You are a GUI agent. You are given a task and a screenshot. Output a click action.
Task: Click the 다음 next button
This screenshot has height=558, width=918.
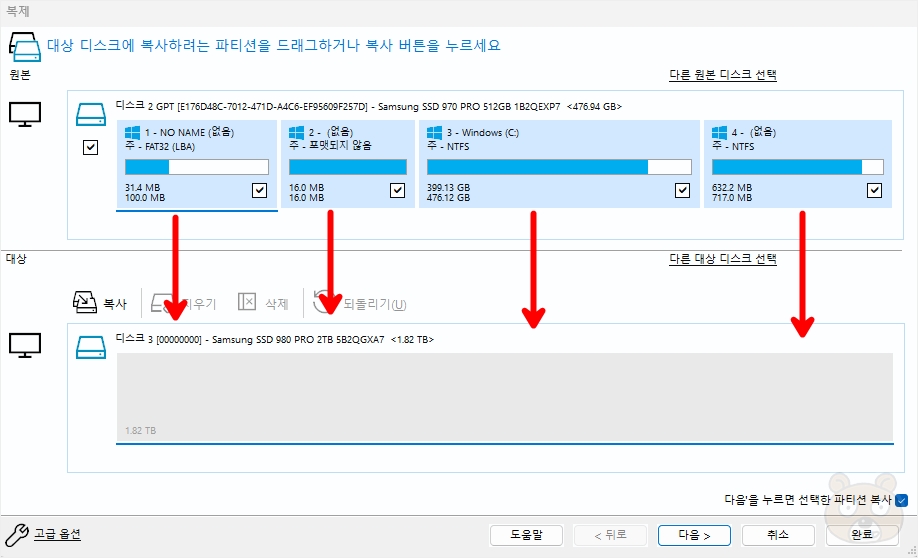point(694,535)
